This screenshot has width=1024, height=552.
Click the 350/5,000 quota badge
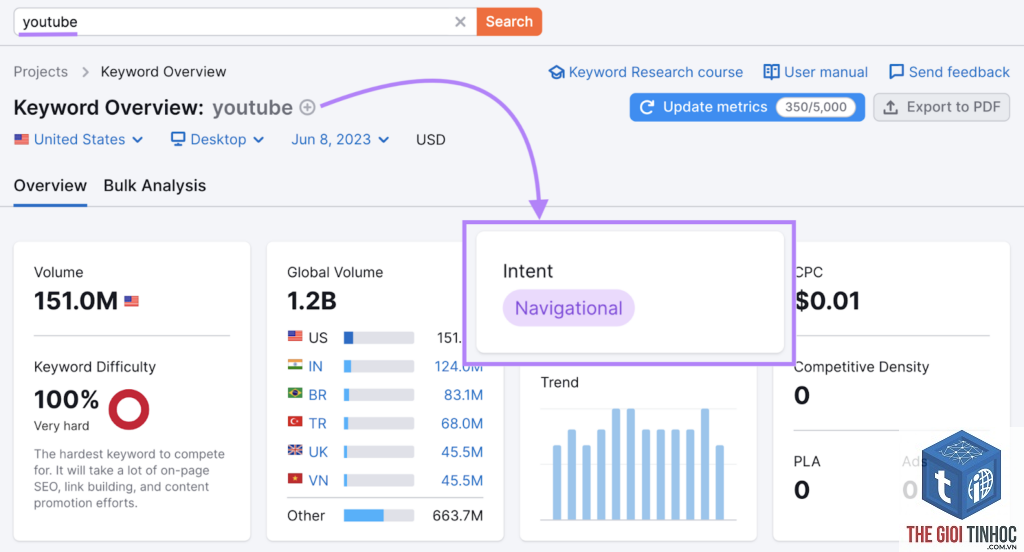tap(816, 107)
